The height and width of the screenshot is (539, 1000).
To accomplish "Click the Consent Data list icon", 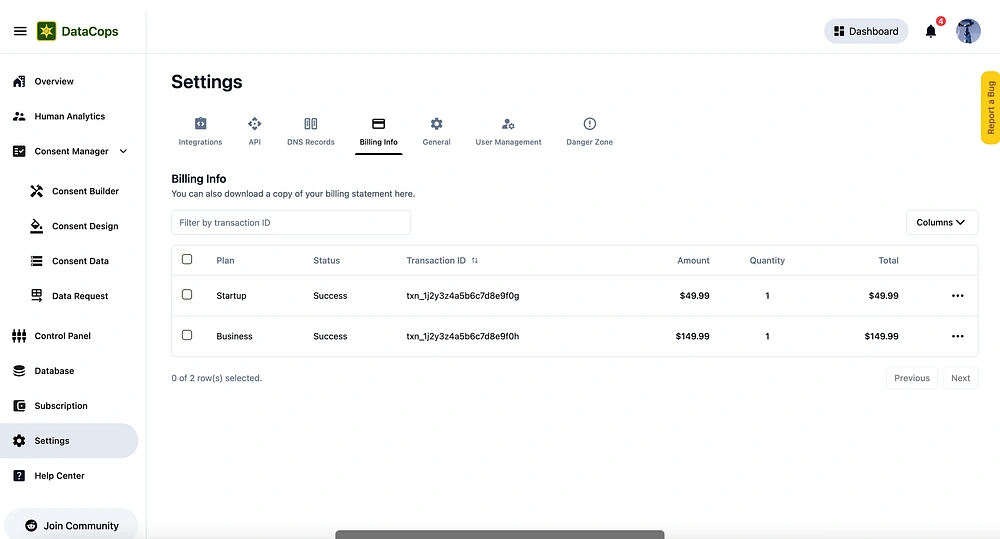I will click(36, 261).
